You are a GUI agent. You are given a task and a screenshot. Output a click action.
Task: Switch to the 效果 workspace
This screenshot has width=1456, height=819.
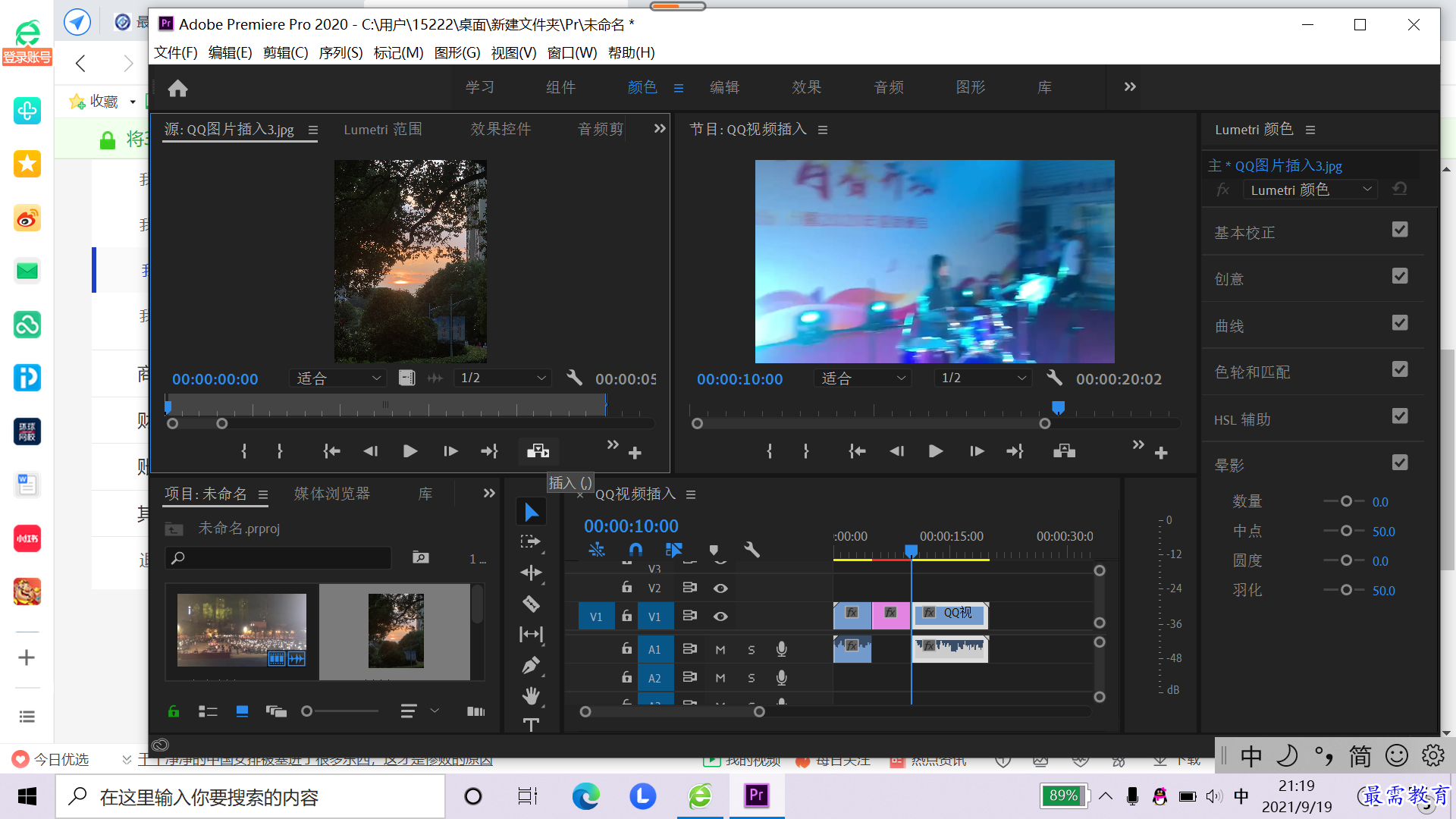[806, 87]
